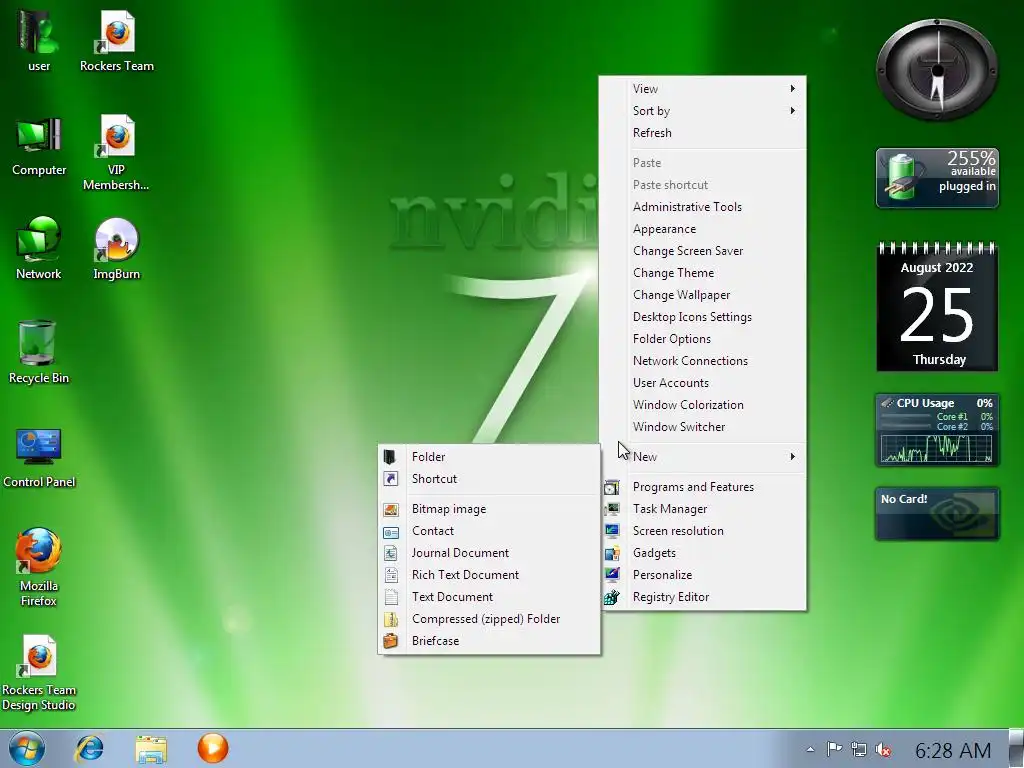1024x768 pixels.
Task: Select the Computer desktop icon
Action: pos(39,146)
